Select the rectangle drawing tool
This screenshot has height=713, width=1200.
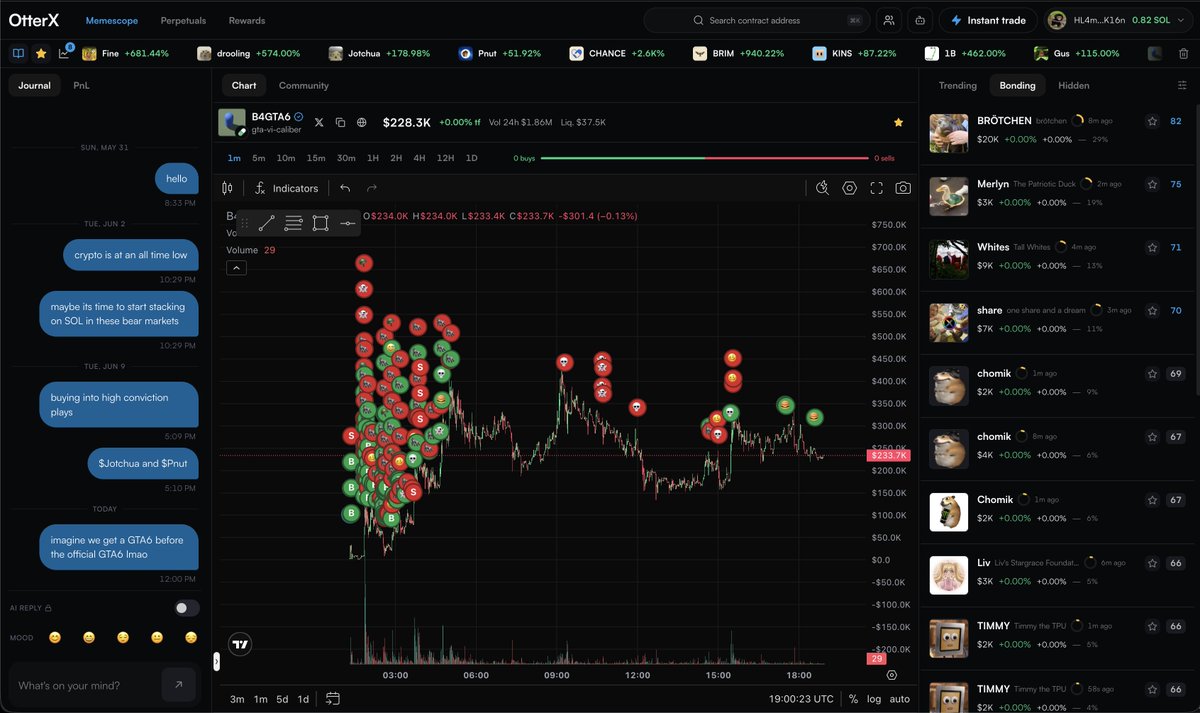coord(320,223)
